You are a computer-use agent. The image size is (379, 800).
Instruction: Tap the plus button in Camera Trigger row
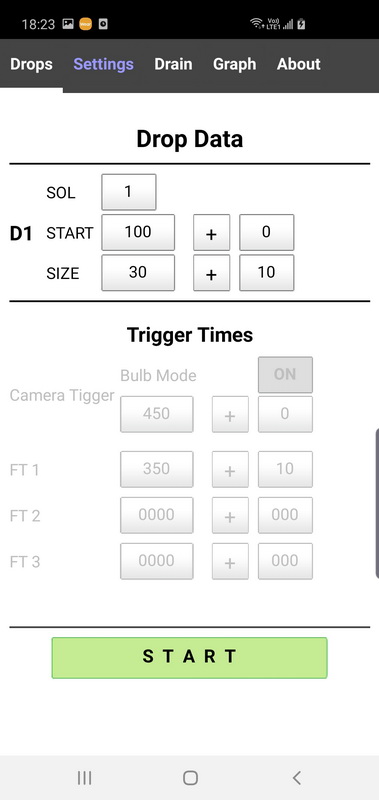[230, 414]
